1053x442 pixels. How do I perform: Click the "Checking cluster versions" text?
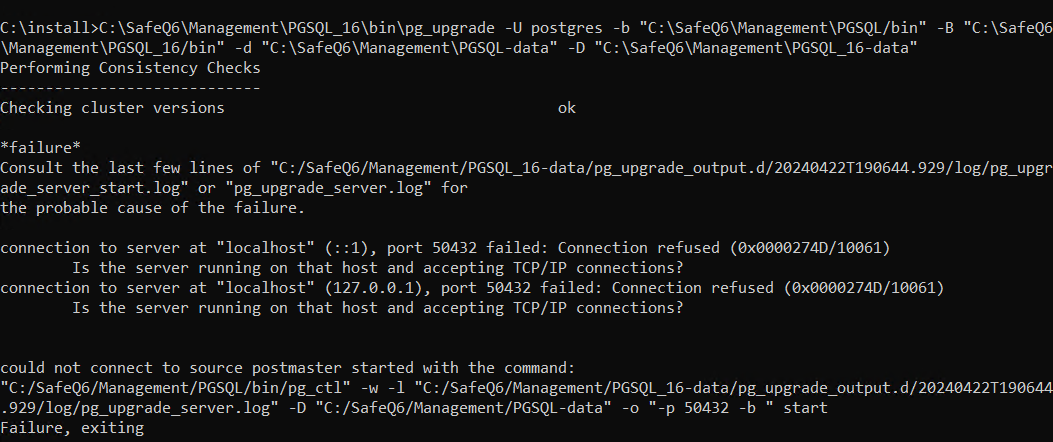113,107
